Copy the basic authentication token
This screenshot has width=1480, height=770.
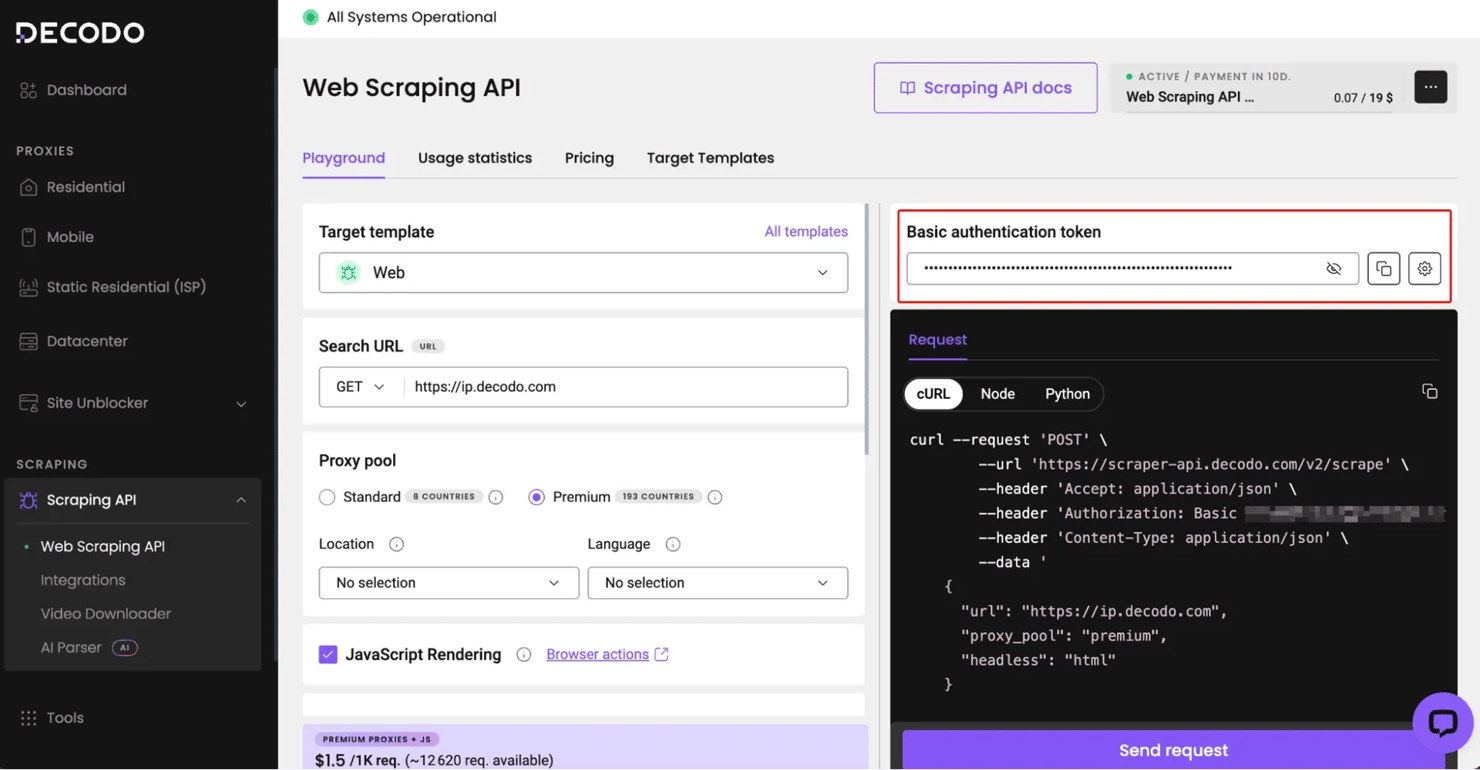[x=1383, y=268]
